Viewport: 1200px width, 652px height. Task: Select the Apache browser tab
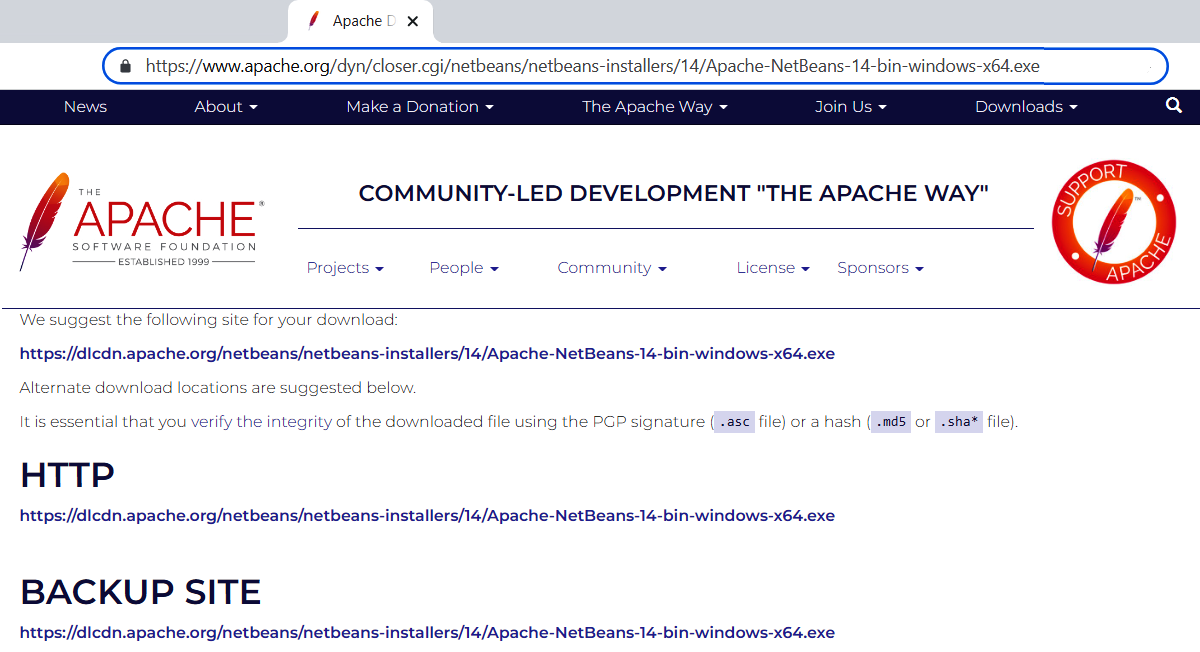point(361,21)
